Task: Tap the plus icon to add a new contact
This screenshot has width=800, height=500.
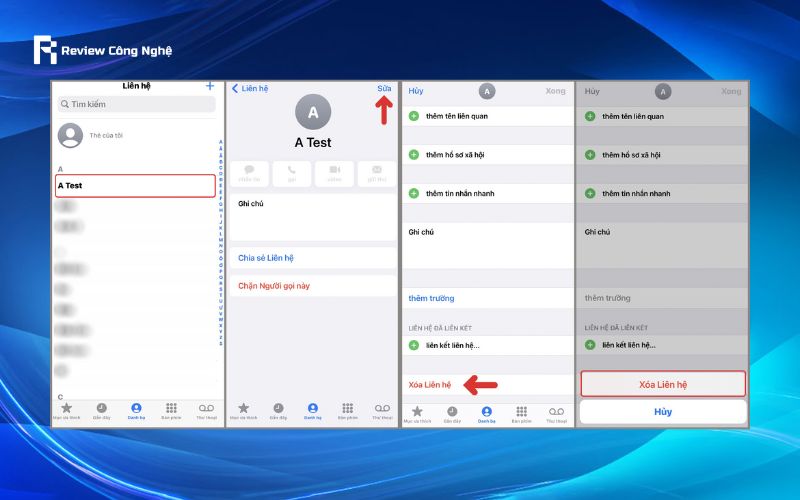Action: 210,86
